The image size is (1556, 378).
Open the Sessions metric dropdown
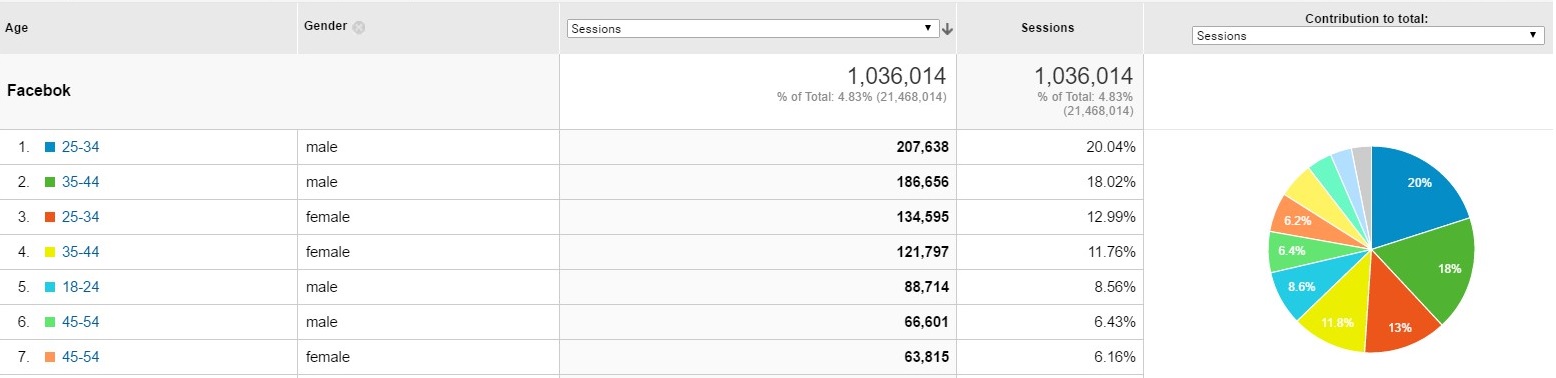point(753,29)
